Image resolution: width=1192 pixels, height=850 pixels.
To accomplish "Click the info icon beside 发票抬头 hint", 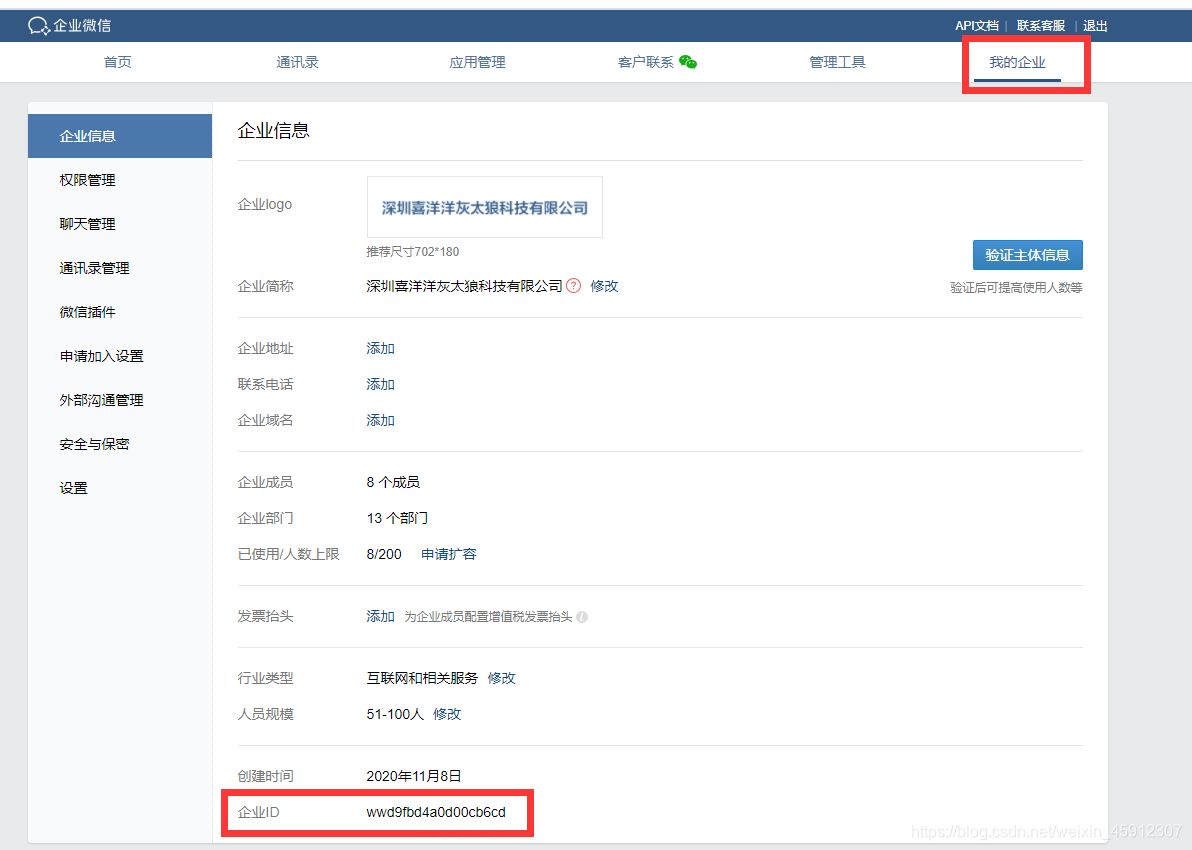I will click(582, 617).
